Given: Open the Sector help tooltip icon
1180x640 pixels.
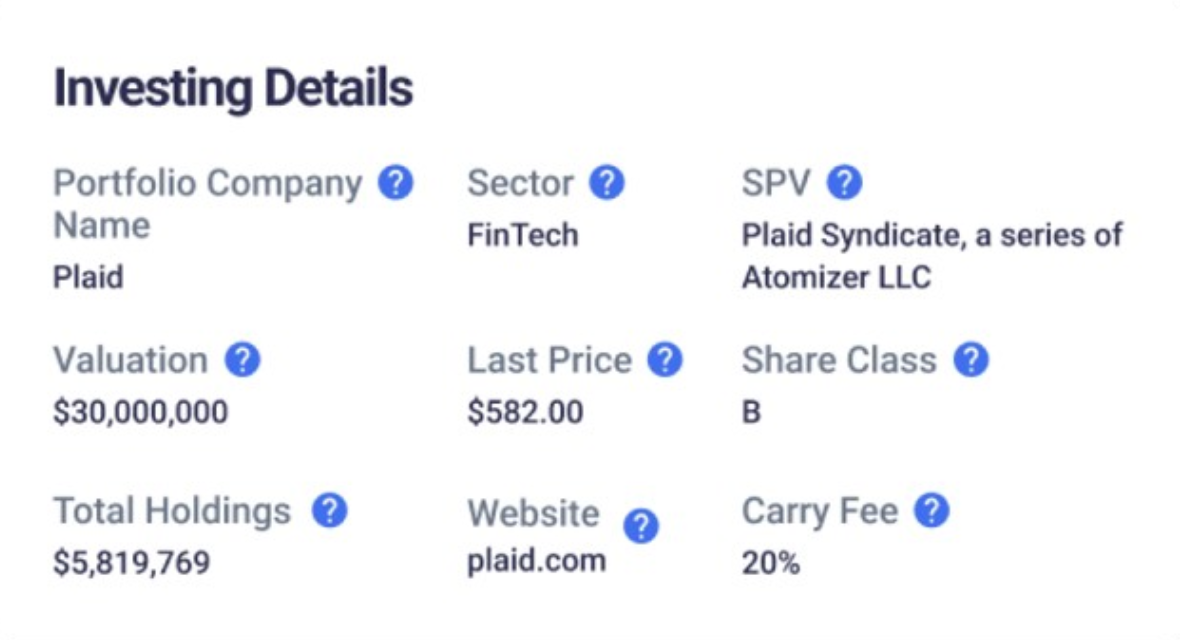Looking at the screenshot, I should 606,184.
